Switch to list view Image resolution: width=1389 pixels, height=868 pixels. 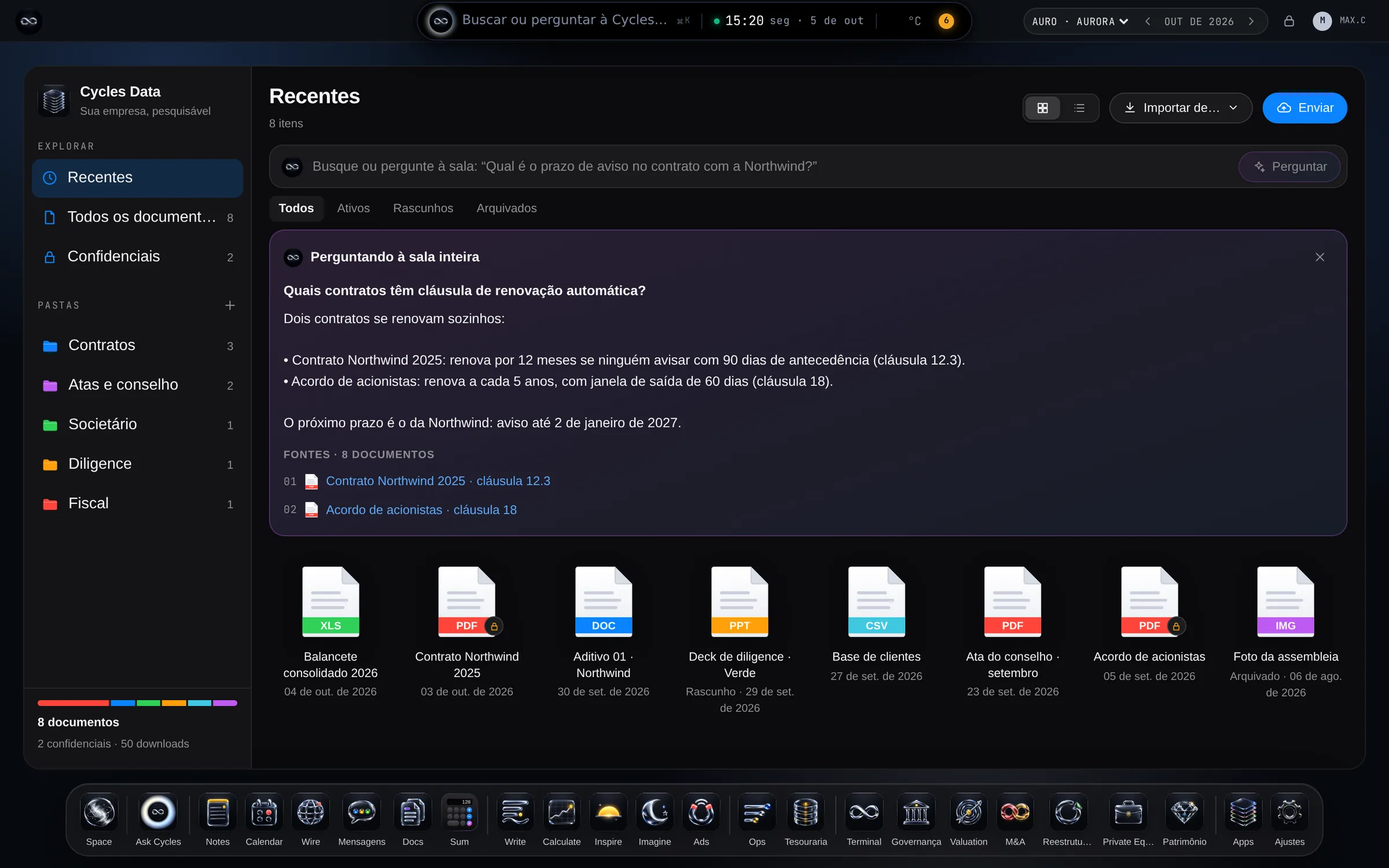pos(1079,108)
